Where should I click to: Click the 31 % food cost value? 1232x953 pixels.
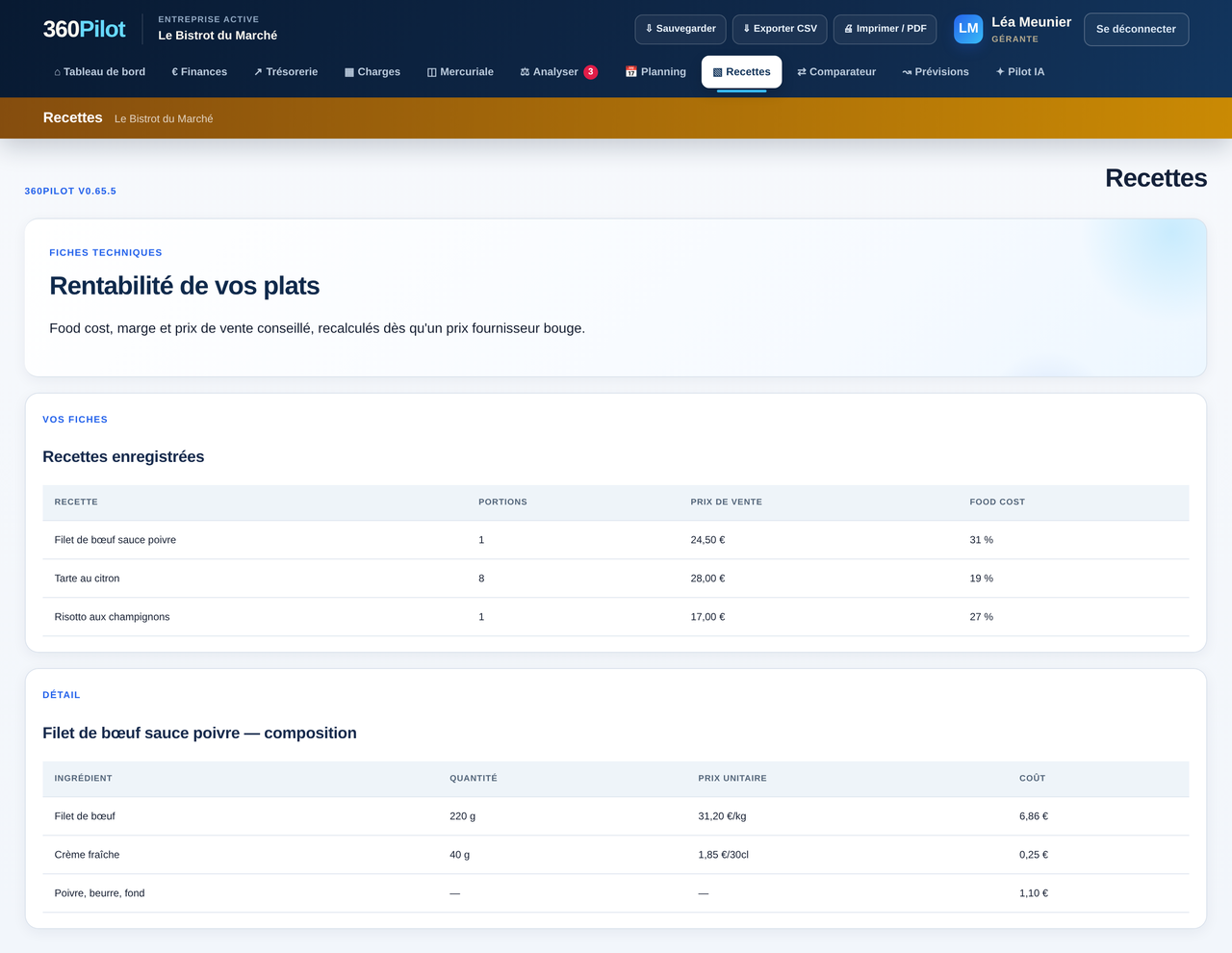[x=981, y=540]
